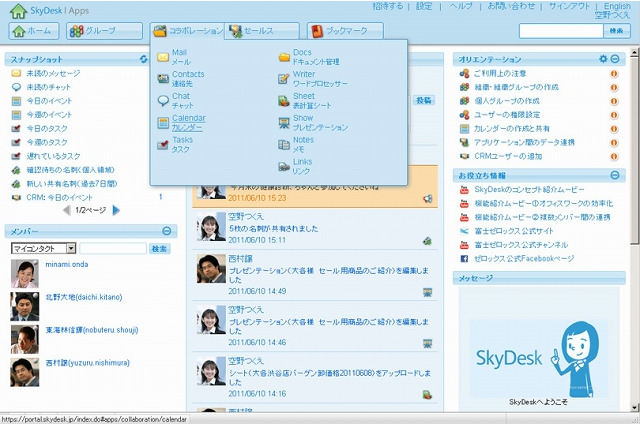Click the SkyDesk Apps home logo
The width and height of the screenshot is (640, 426).
[49, 11]
